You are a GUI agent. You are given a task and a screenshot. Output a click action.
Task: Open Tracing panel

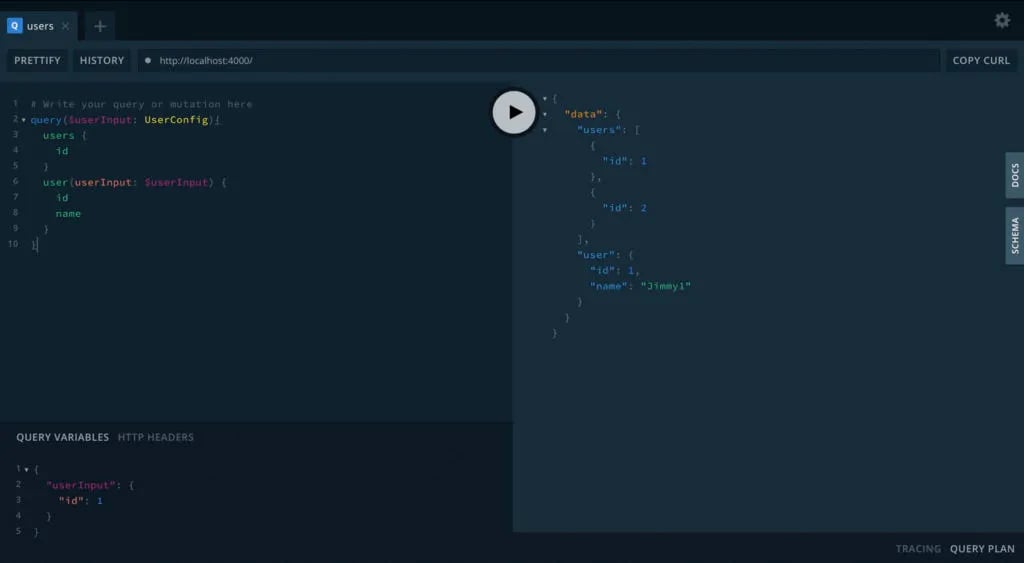918,549
